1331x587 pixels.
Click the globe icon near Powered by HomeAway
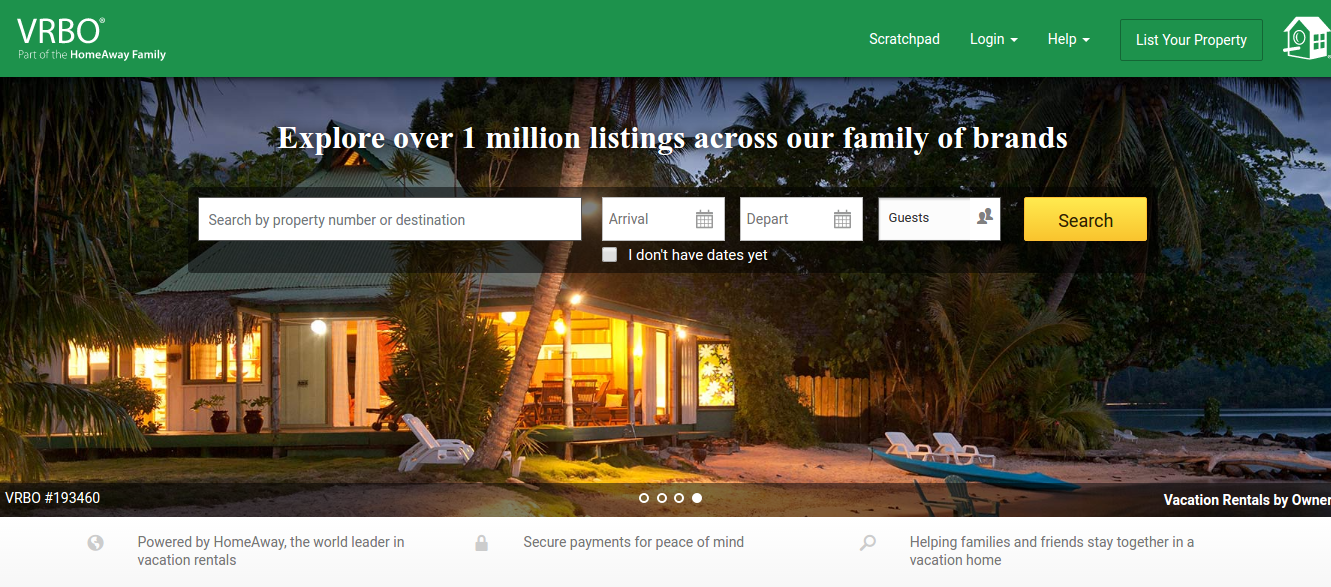(96, 543)
